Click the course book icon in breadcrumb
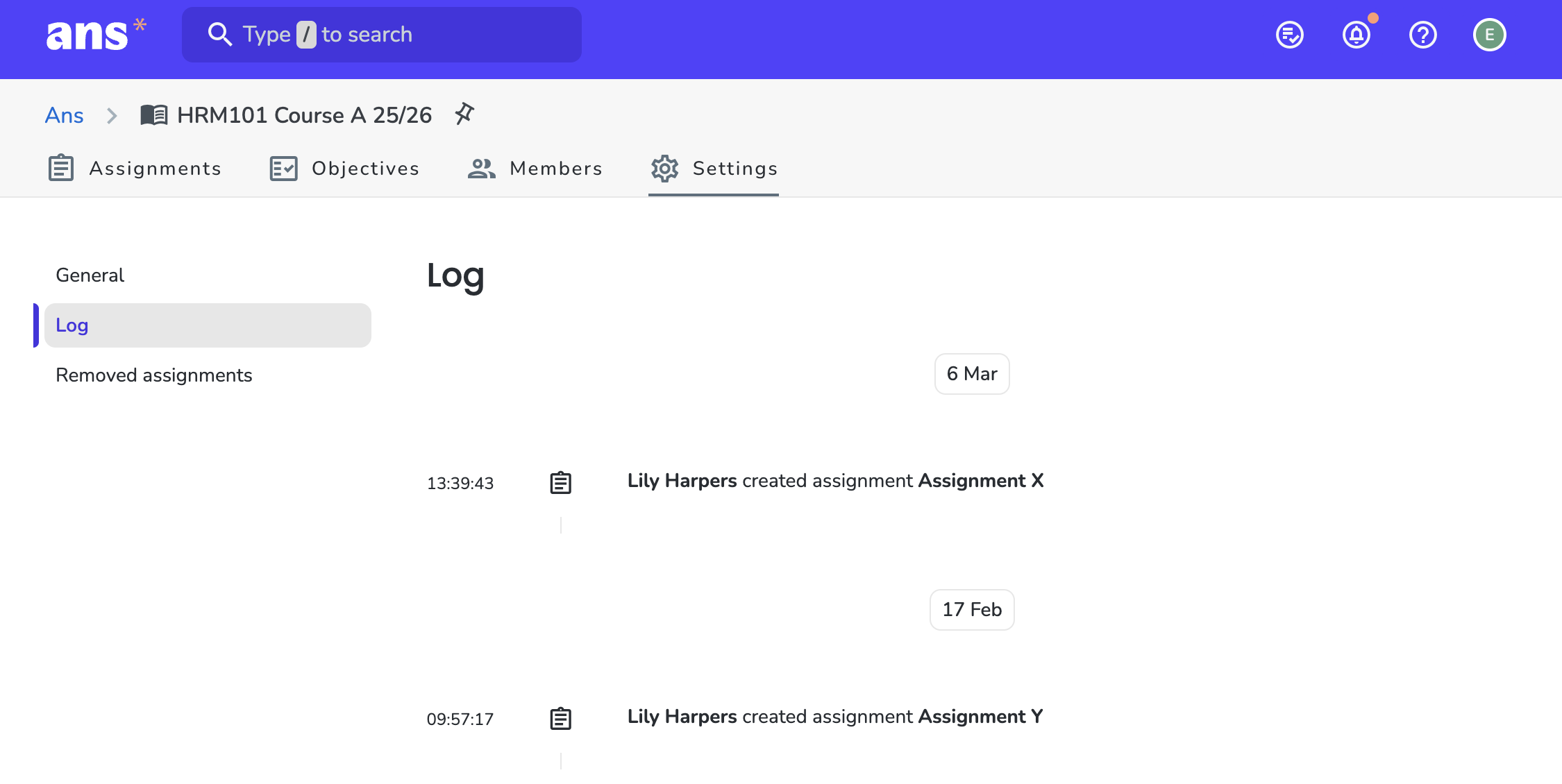1562x784 pixels. [x=154, y=115]
